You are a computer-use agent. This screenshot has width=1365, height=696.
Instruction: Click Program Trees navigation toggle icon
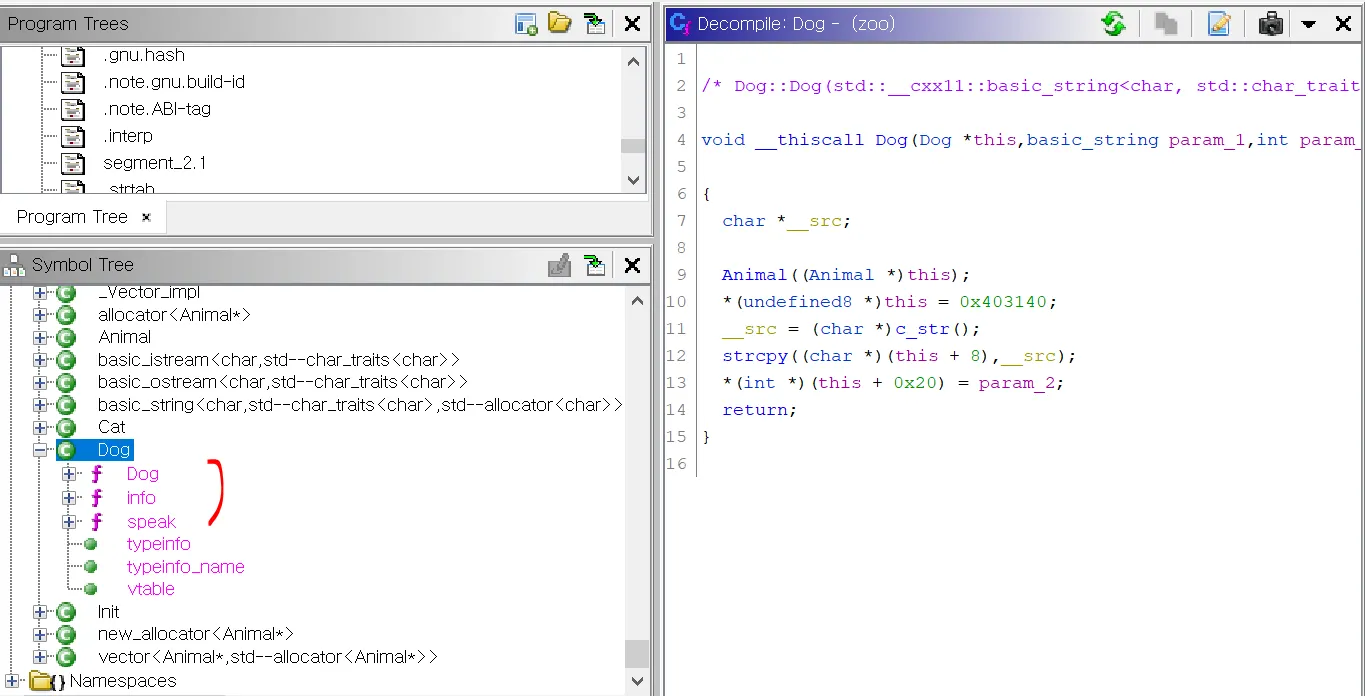coord(595,24)
